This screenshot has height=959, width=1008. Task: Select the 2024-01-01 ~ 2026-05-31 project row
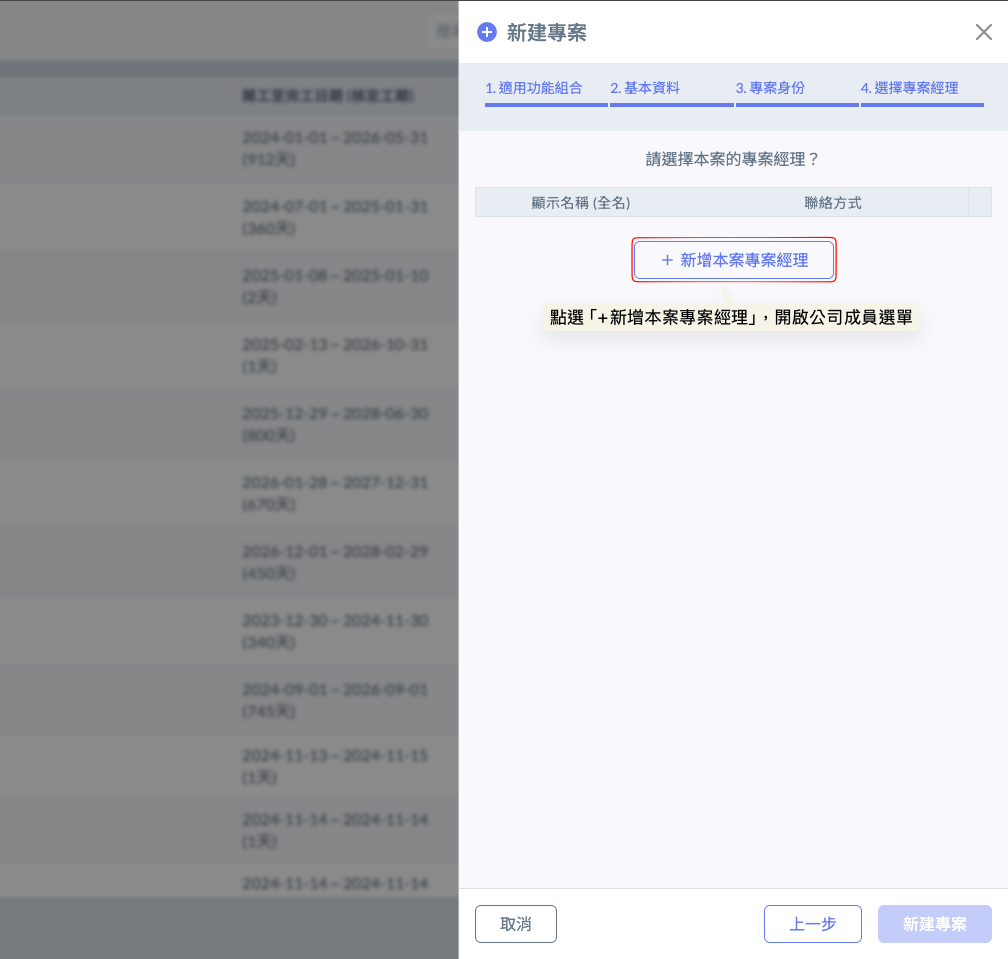click(334, 147)
